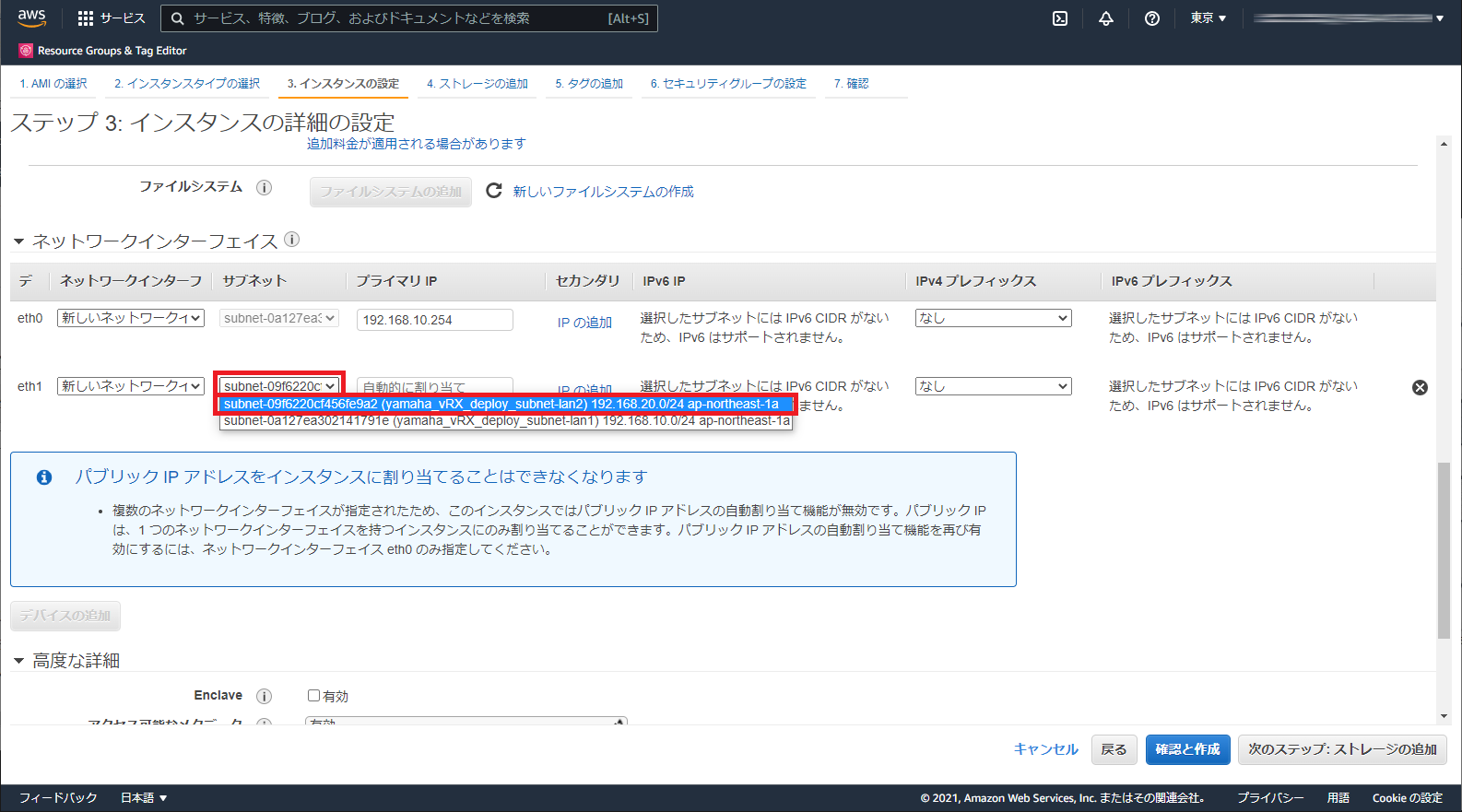The image size is (1462, 812).
Task: Open the CloudShell terminal icon
Action: pyautogui.click(x=1060, y=18)
